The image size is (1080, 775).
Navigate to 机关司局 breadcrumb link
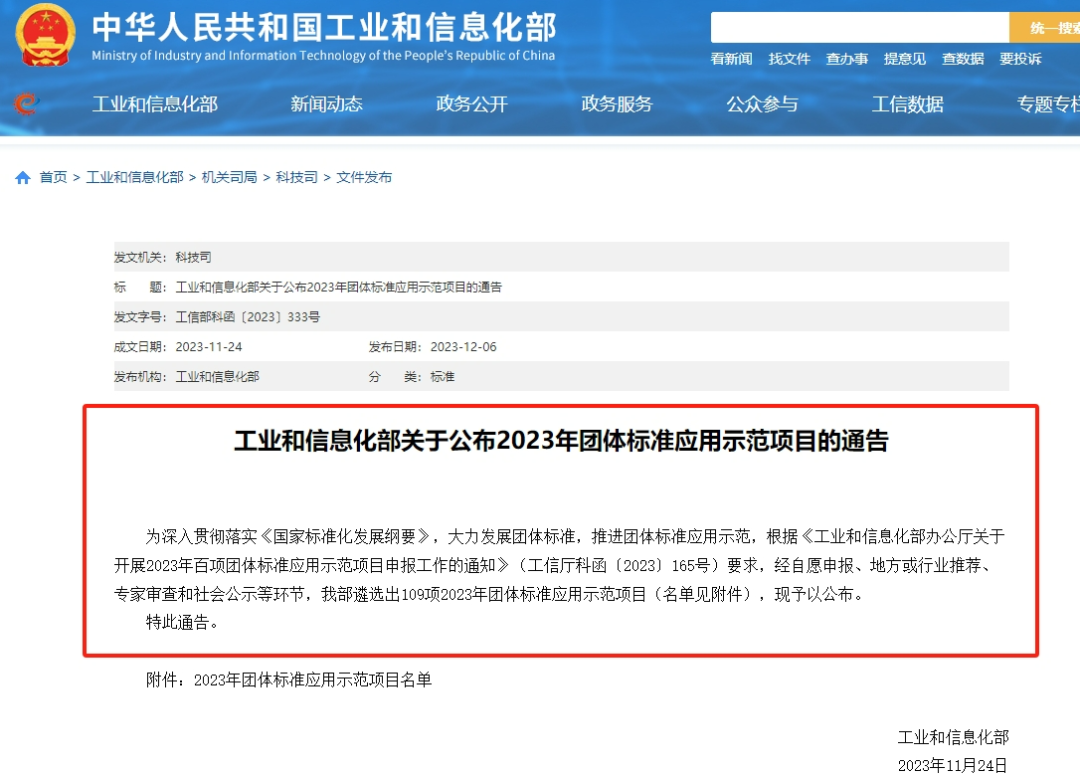tap(229, 177)
